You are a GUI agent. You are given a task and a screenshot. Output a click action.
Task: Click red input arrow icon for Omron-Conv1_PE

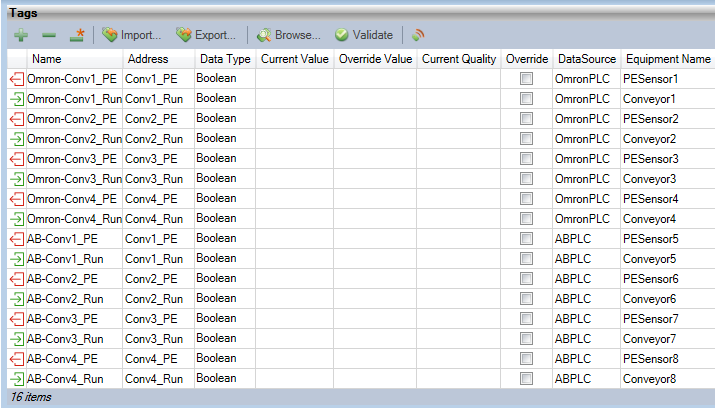coord(17,79)
